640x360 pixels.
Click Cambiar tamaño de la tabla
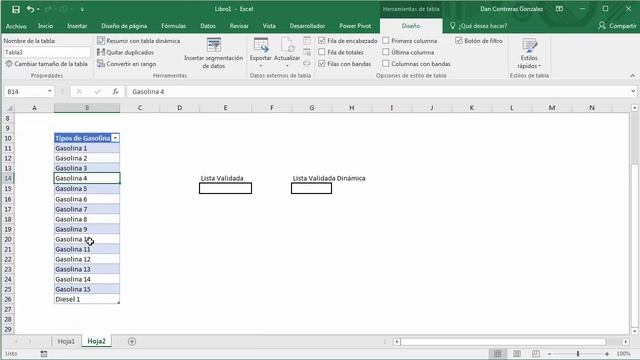coord(47,64)
